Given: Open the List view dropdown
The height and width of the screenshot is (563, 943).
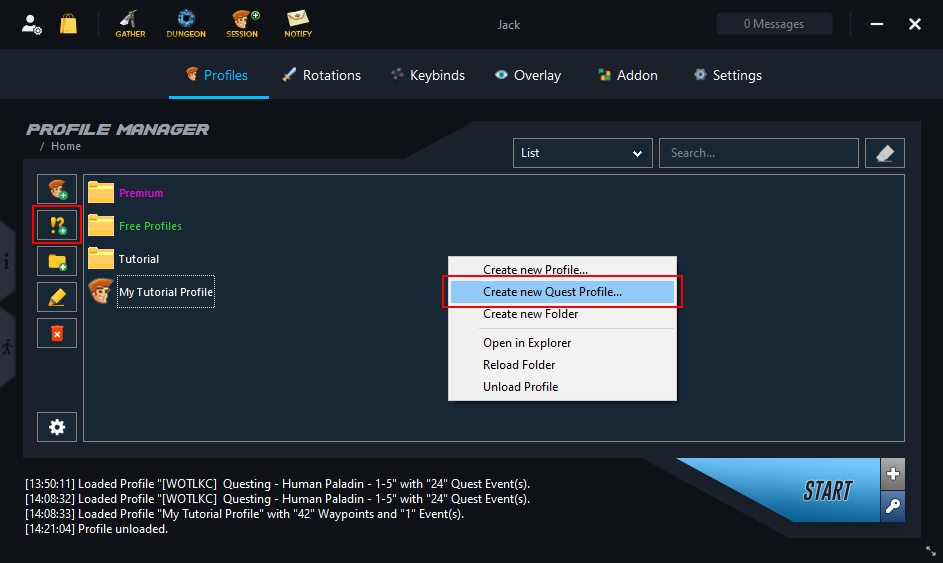Looking at the screenshot, I should 582,153.
